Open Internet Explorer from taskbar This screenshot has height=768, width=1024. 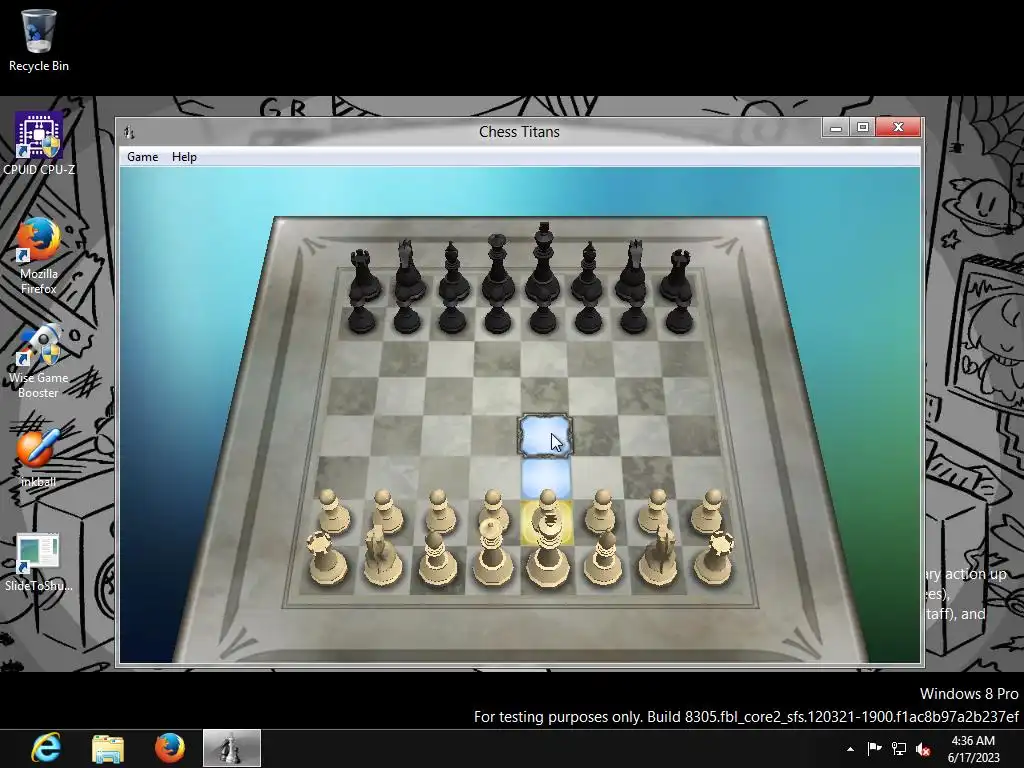coord(46,748)
